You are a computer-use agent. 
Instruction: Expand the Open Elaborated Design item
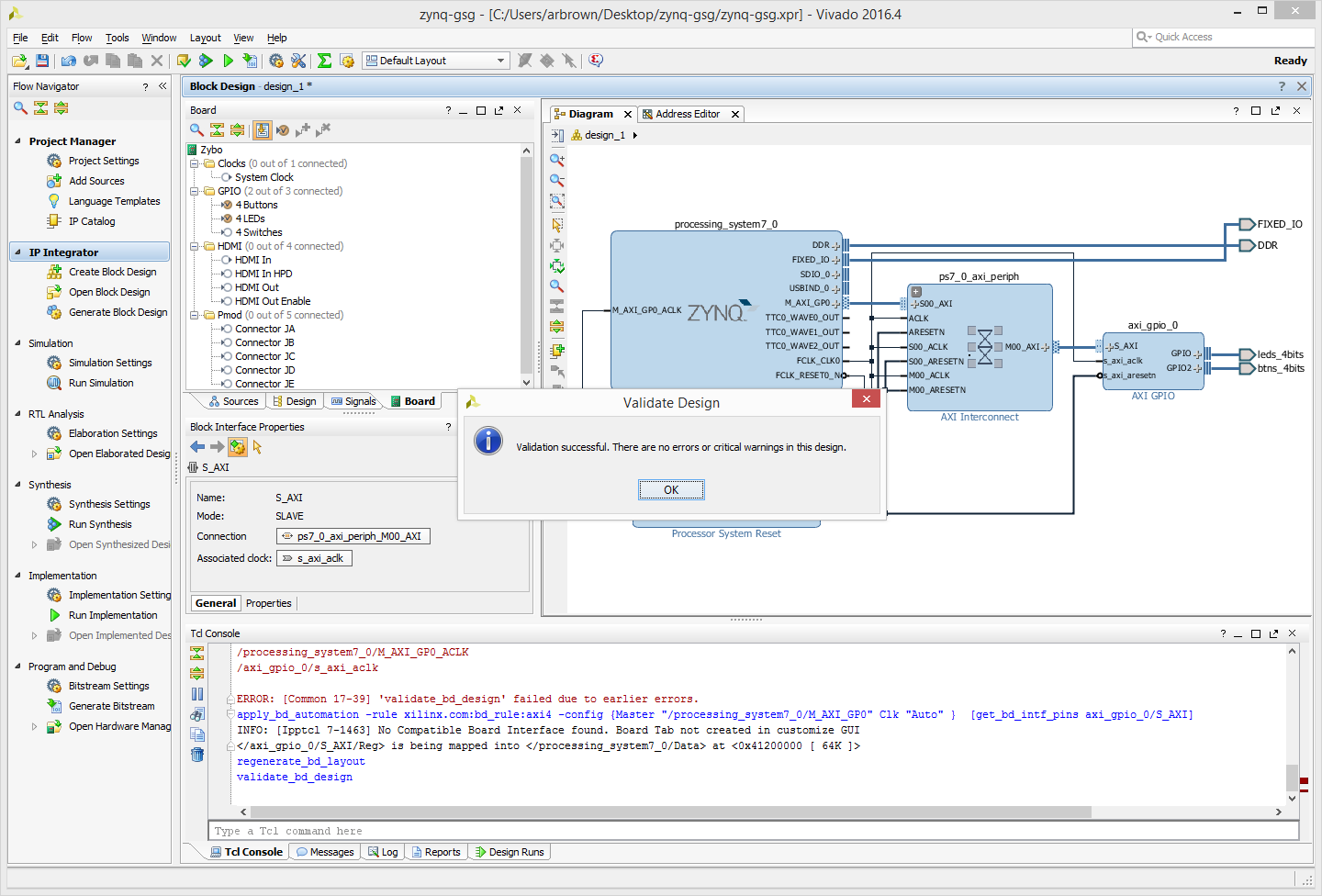[35, 454]
